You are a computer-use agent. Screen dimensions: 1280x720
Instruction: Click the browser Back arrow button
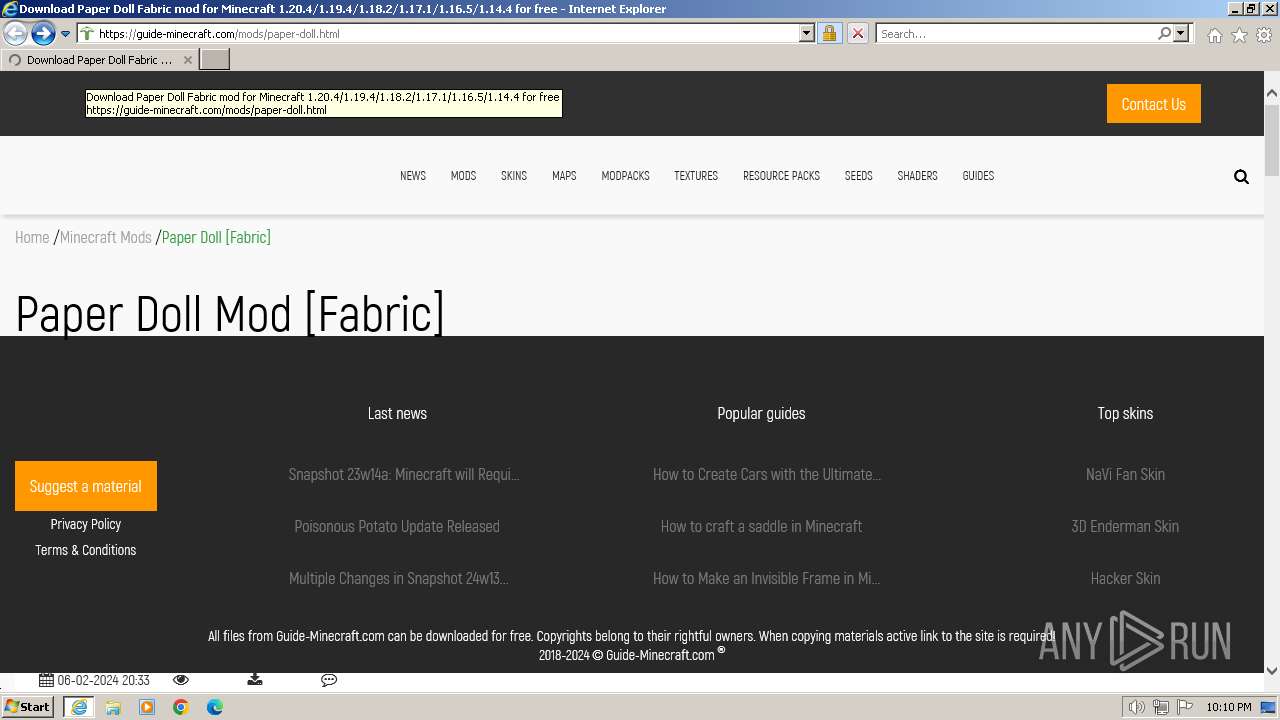(16, 33)
